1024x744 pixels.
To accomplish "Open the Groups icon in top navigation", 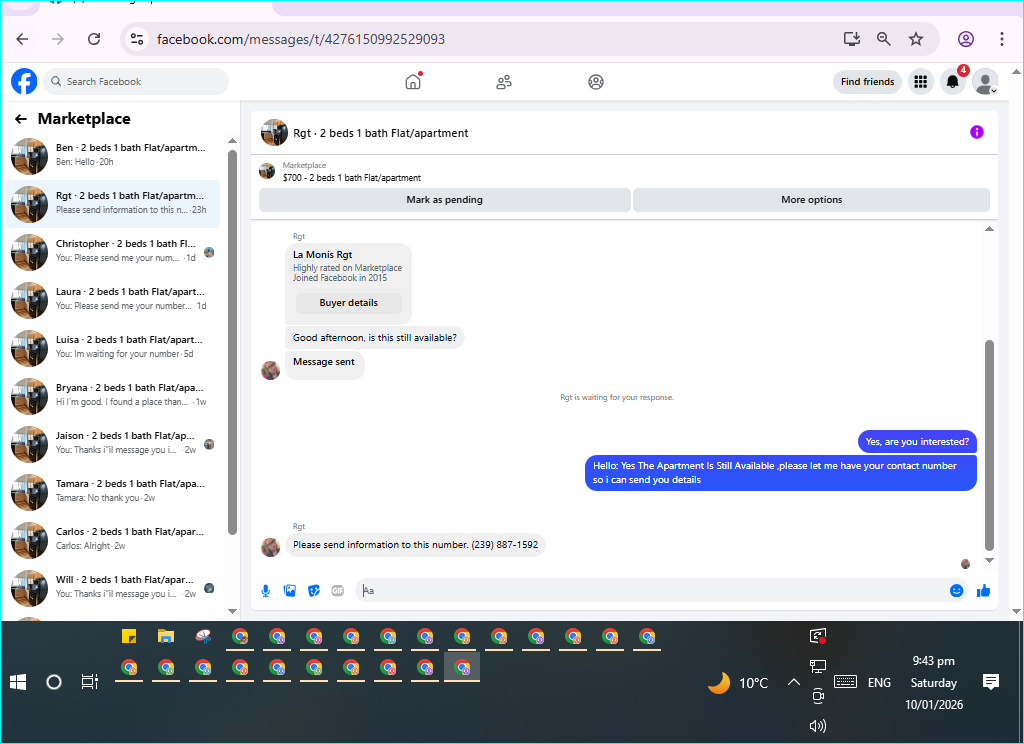I will coord(596,82).
